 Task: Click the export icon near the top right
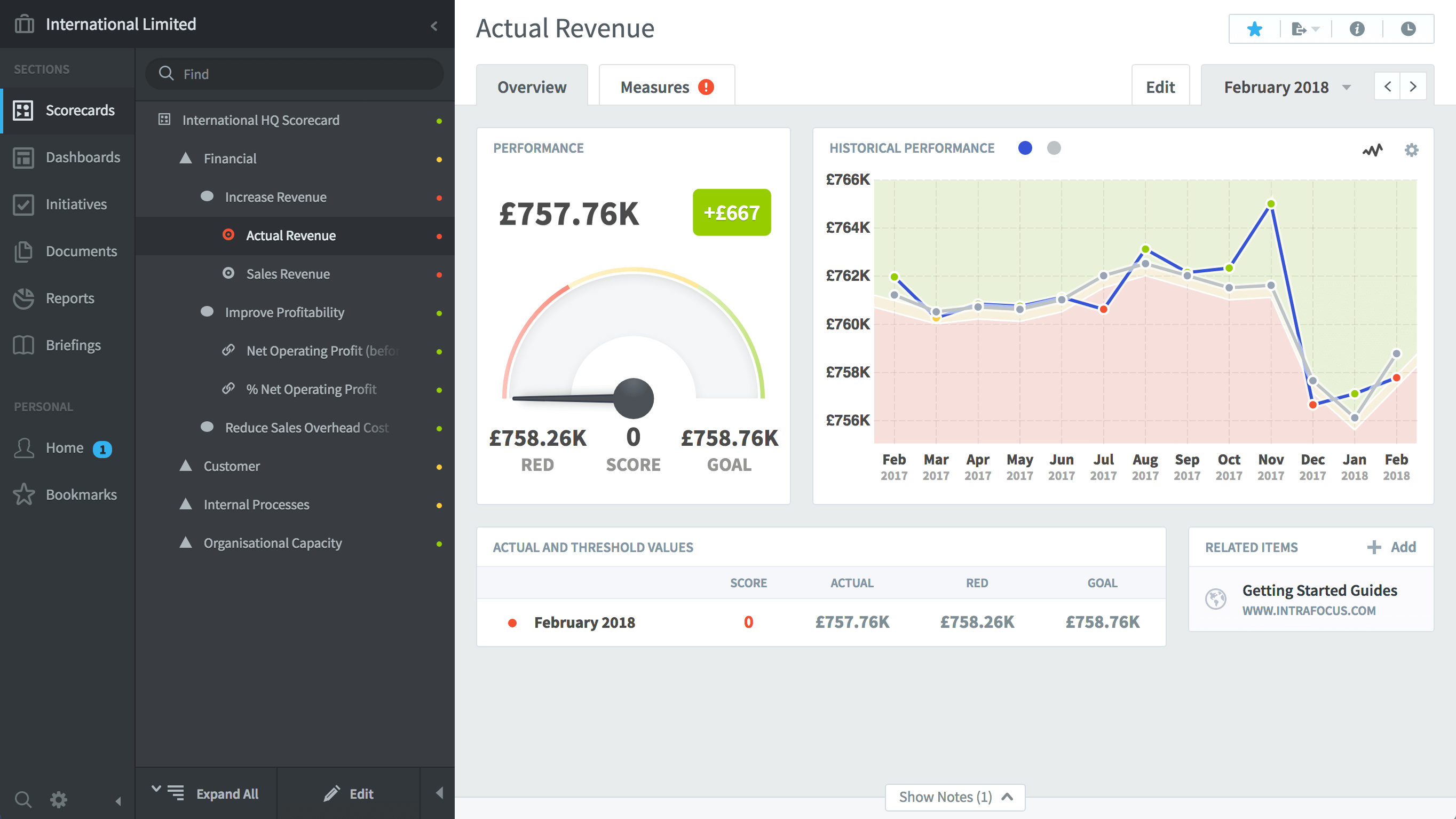(1300, 29)
